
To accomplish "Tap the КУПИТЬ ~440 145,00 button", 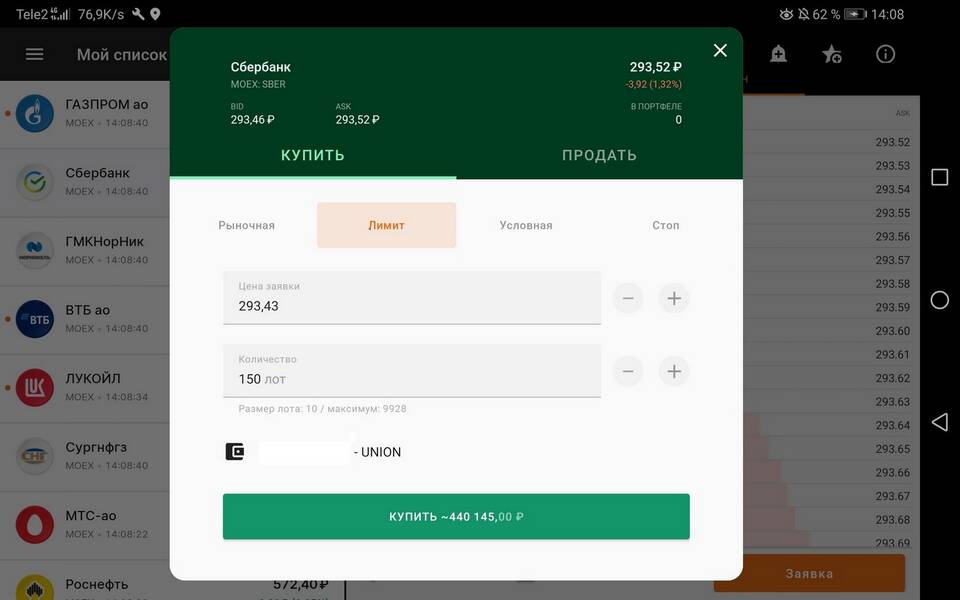I will pos(456,517).
